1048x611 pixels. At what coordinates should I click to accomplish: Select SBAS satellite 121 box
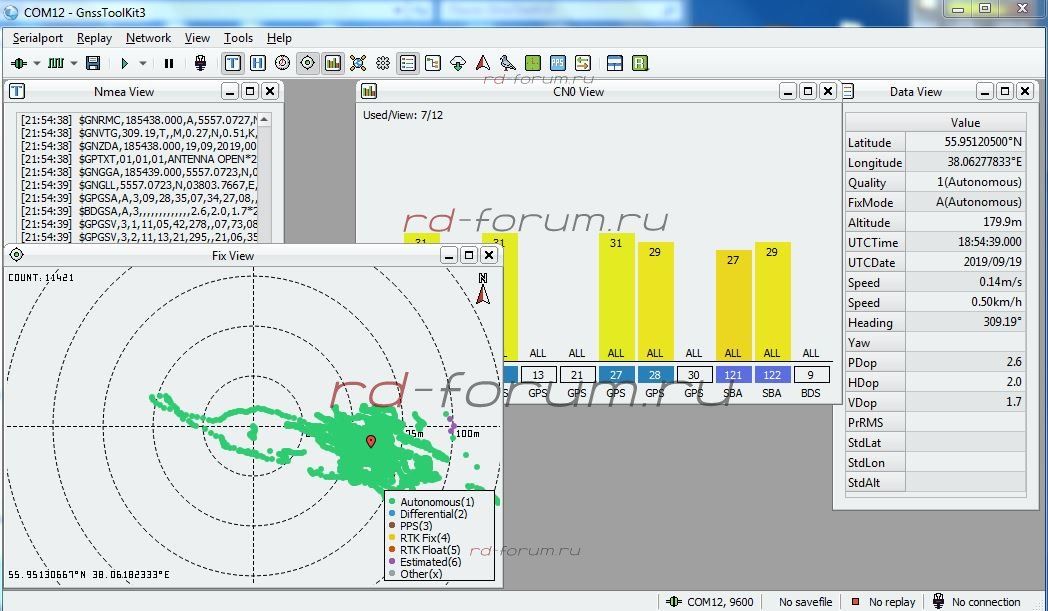point(733,375)
